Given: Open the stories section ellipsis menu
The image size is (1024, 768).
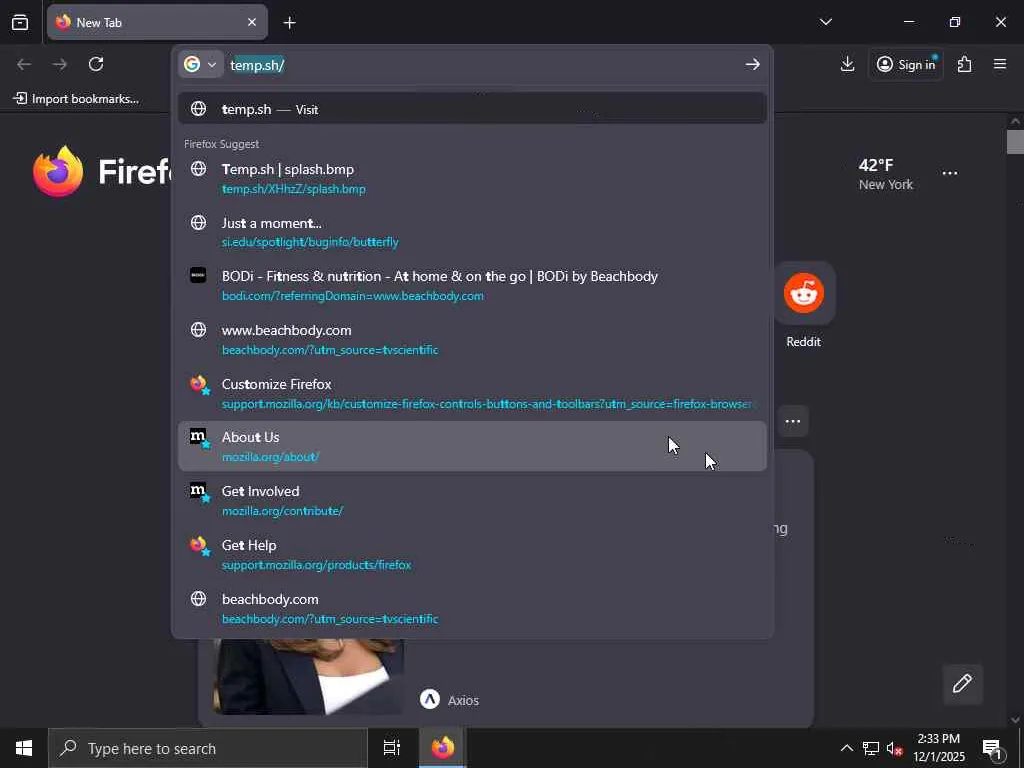Looking at the screenshot, I should click(x=793, y=421).
